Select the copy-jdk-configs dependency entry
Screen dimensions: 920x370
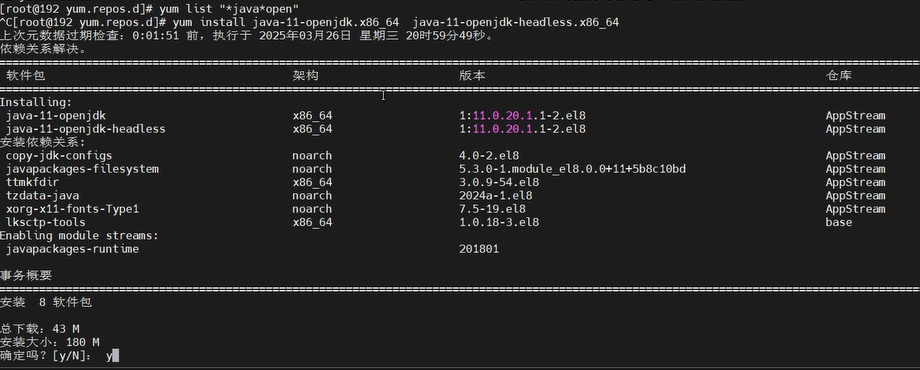pos(59,155)
